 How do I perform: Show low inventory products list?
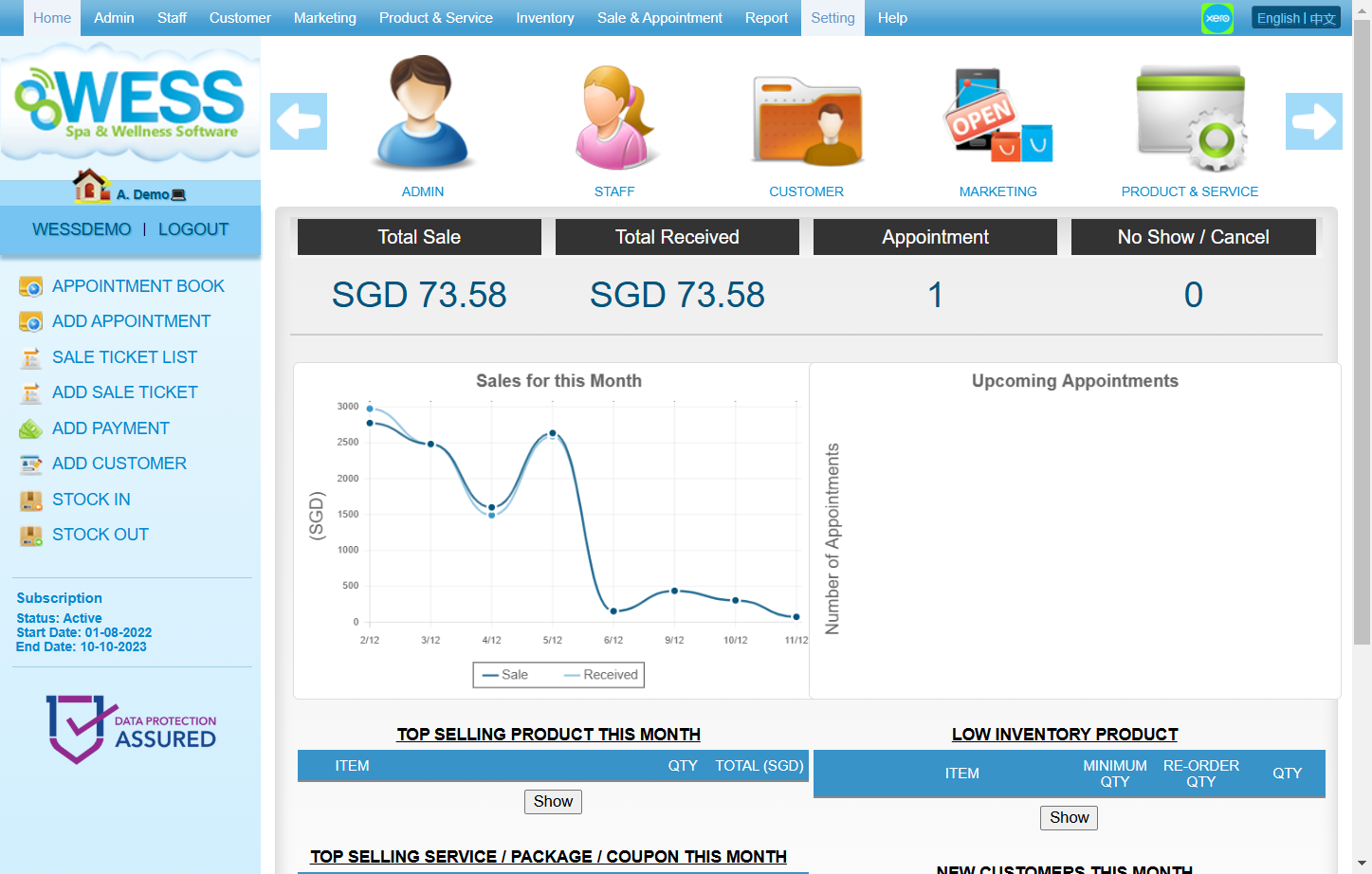click(1070, 818)
